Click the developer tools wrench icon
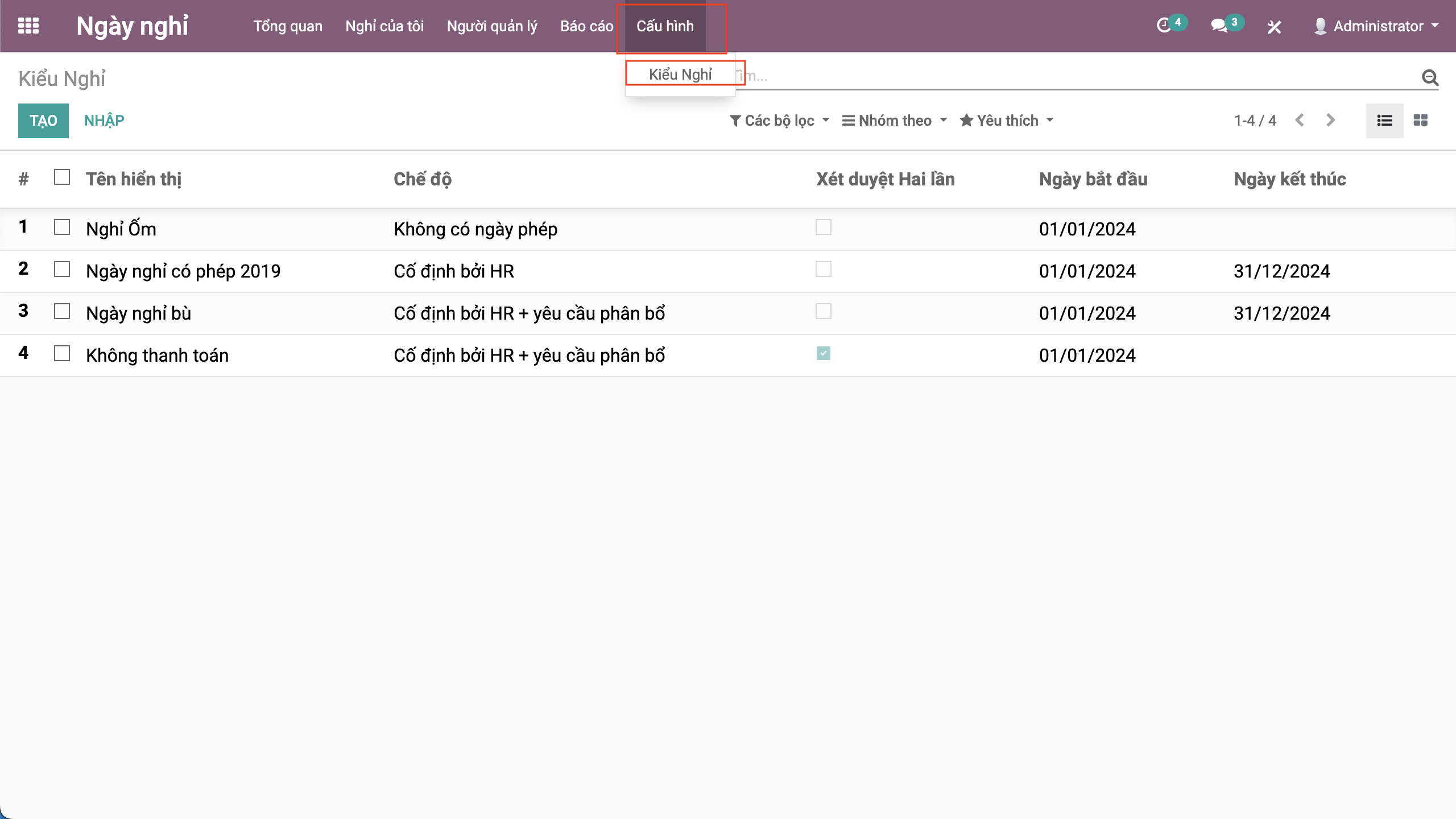The height and width of the screenshot is (819, 1456). (x=1274, y=27)
